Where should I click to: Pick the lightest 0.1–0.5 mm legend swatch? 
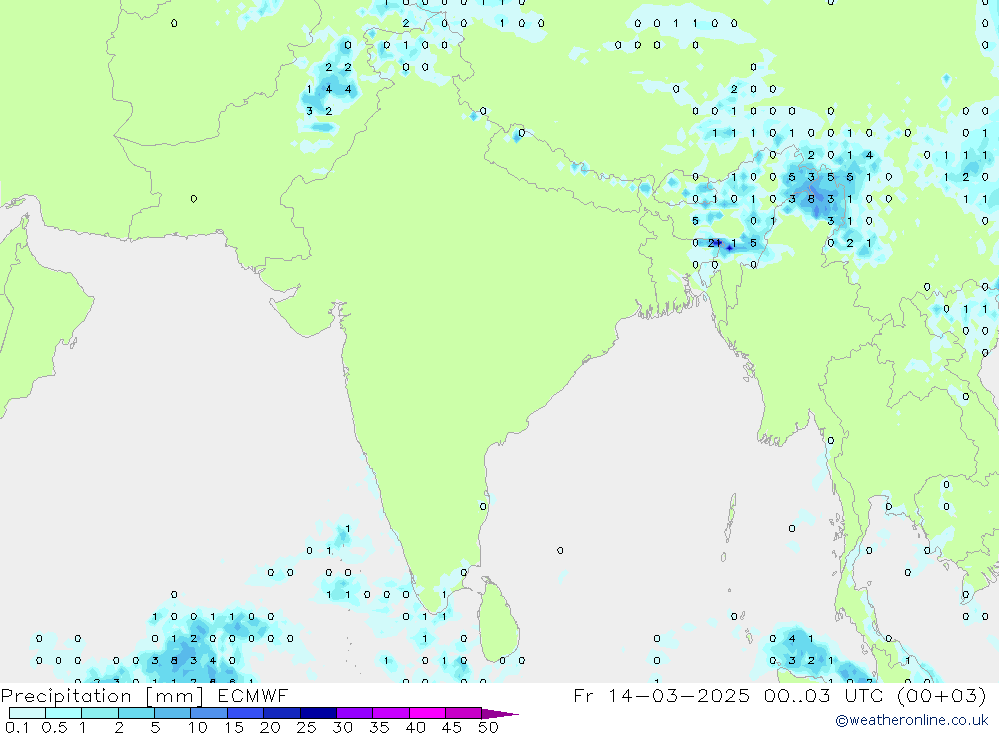click(27, 713)
